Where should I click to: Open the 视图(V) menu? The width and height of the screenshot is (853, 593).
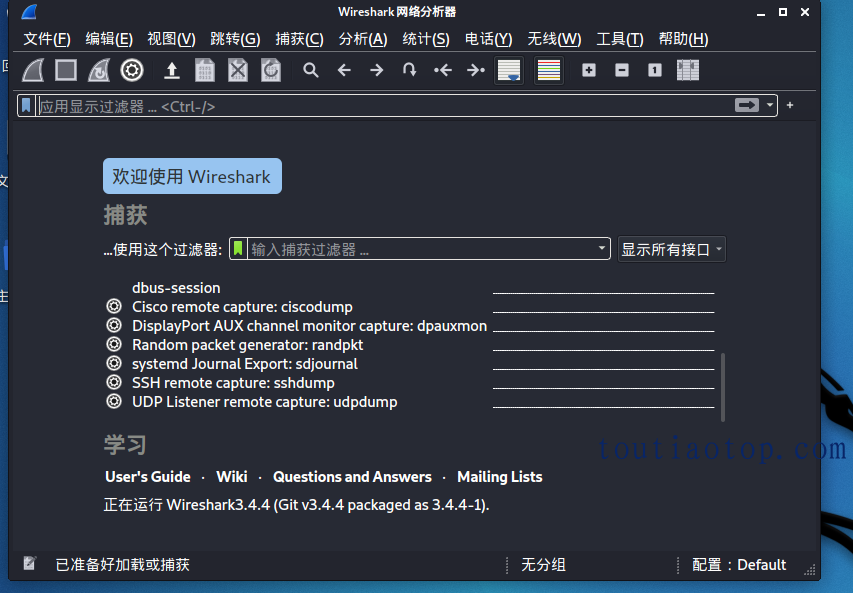coord(171,39)
